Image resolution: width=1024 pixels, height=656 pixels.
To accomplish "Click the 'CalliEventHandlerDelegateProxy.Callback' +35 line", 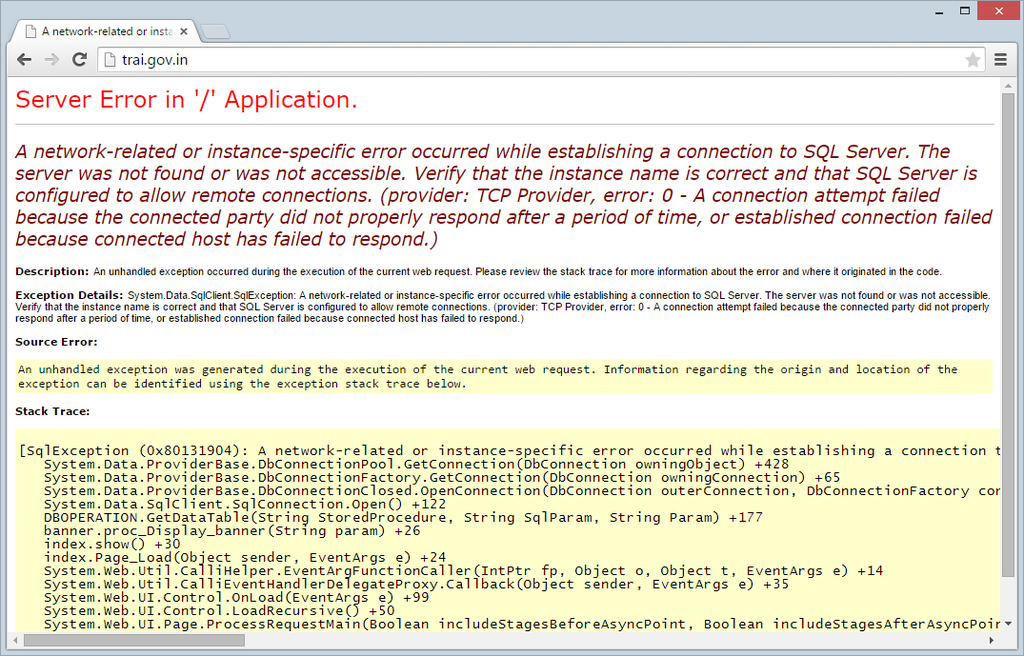I will [x=417, y=584].
